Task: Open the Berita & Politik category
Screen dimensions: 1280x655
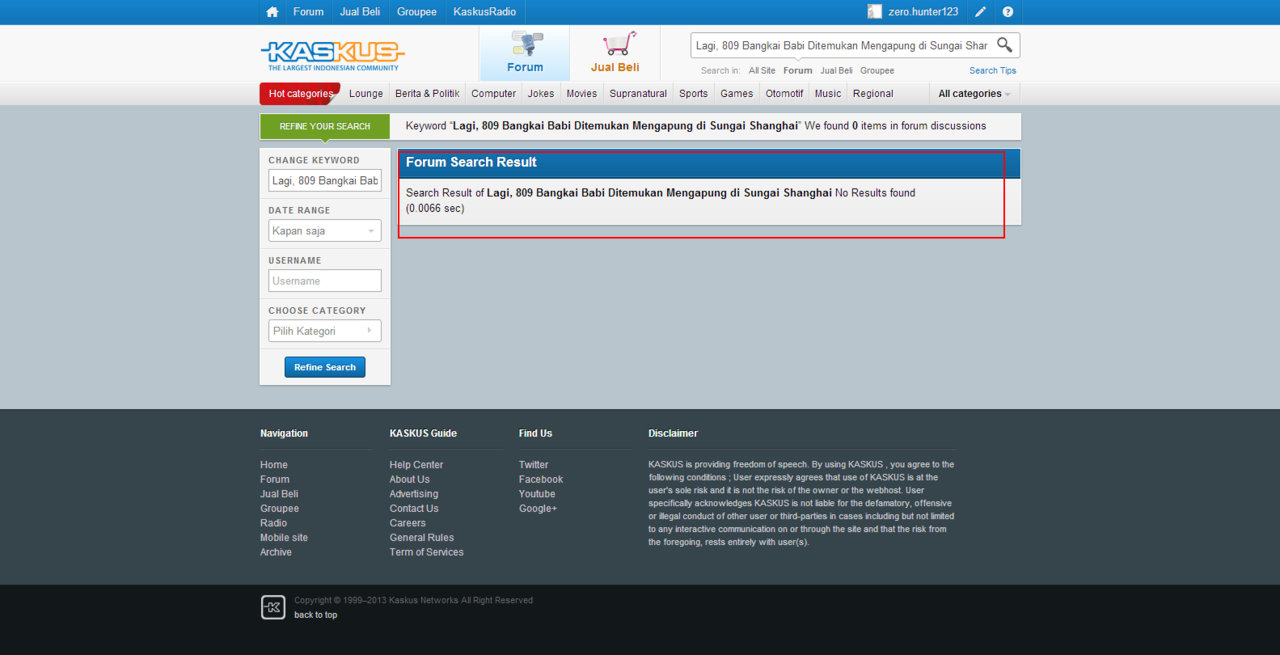Action: [x=427, y=94]
